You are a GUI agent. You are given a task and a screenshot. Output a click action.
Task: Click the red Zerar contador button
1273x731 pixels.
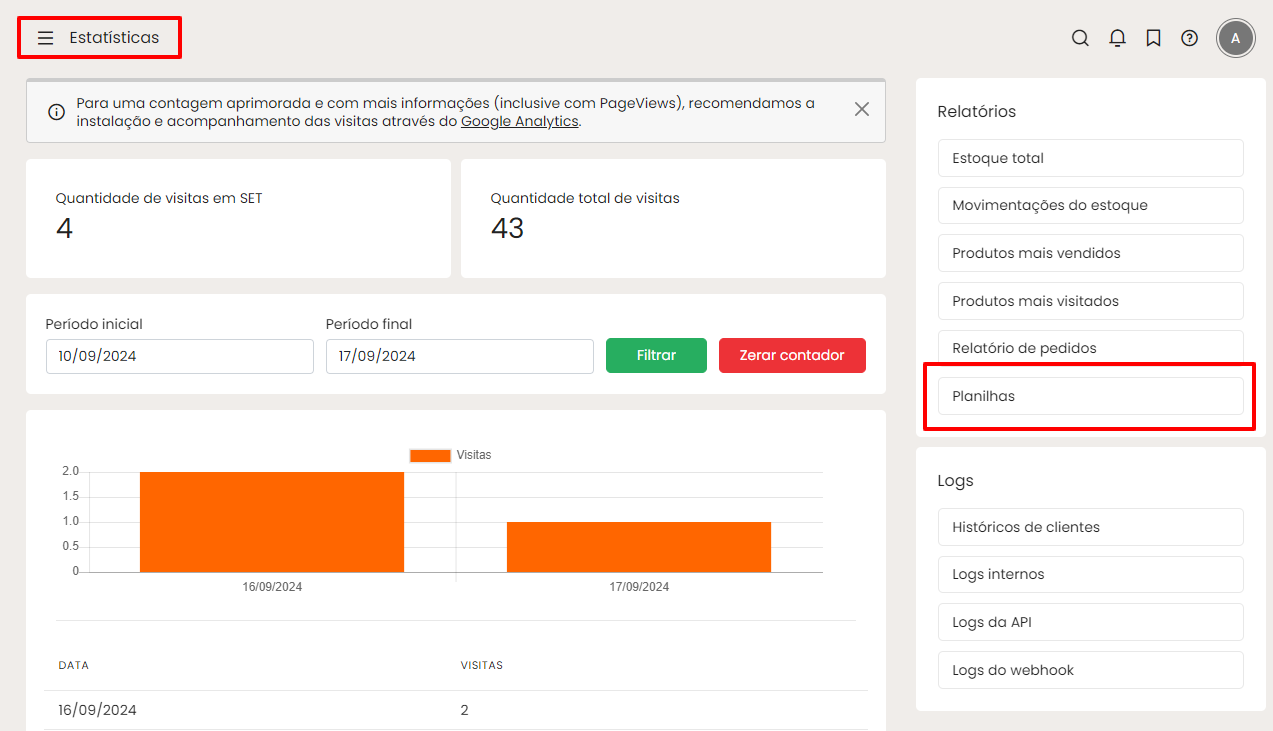point(791,355)
